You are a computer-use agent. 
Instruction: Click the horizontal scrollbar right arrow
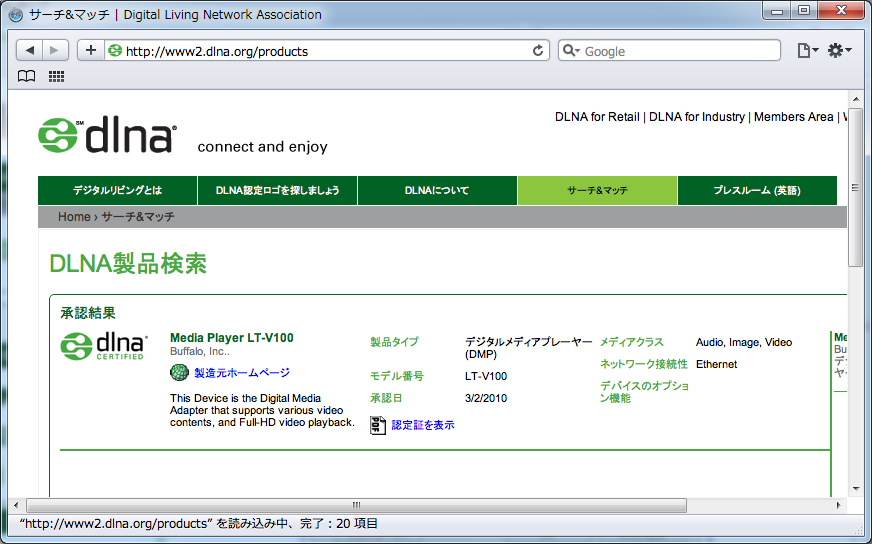(839, 505)
